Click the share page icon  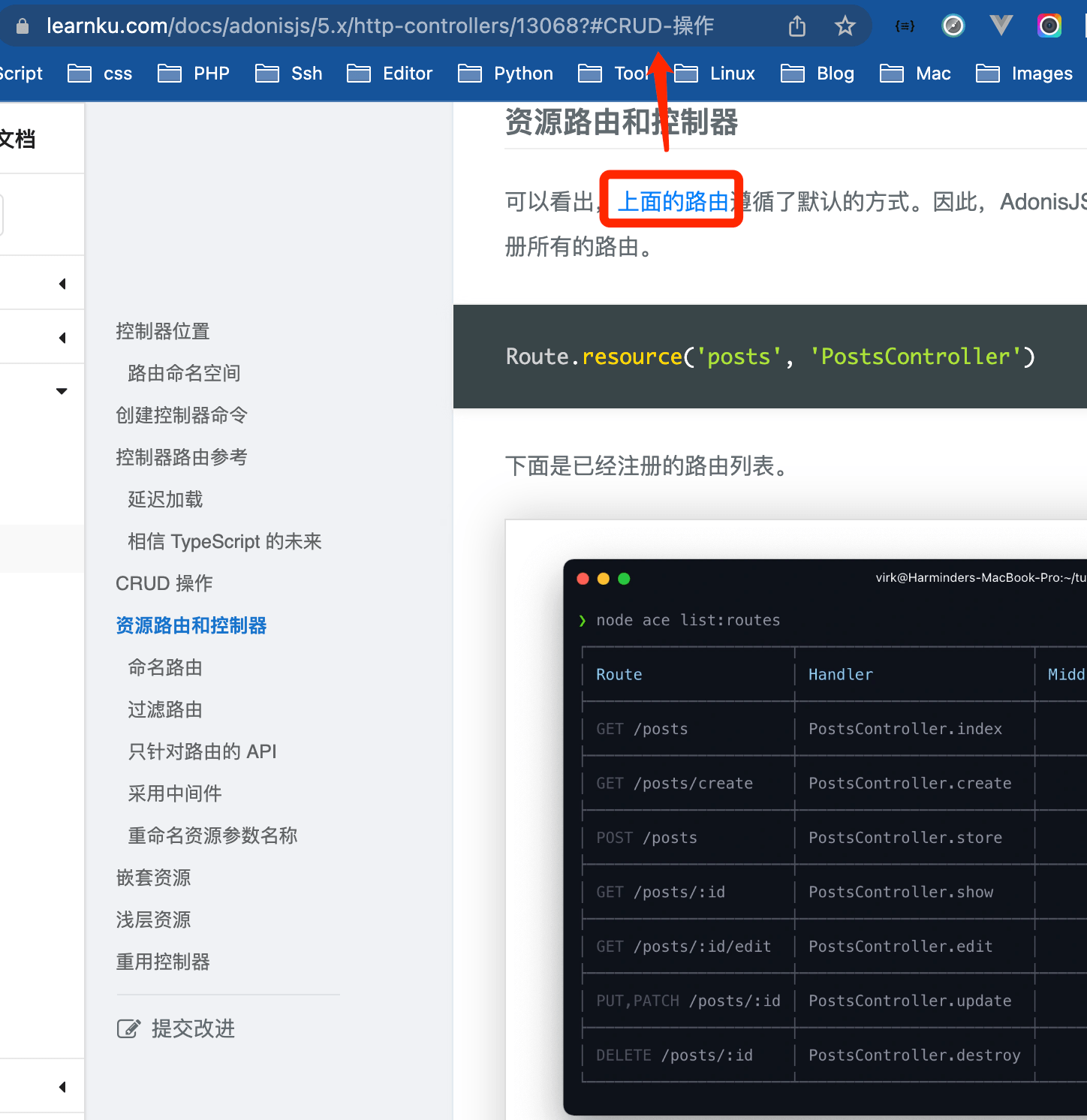pos(797,26)
